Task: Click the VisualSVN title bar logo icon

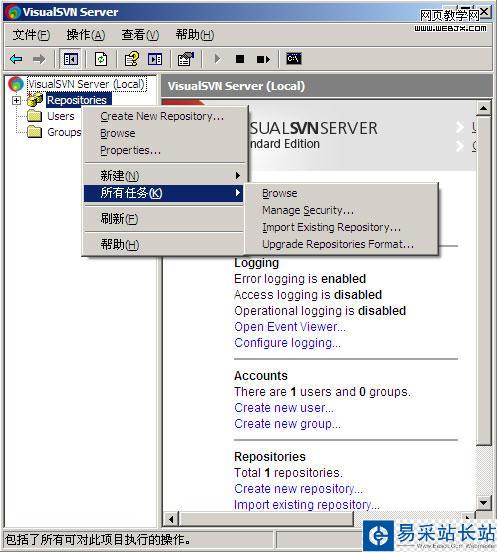Action: tap(13, 12)
